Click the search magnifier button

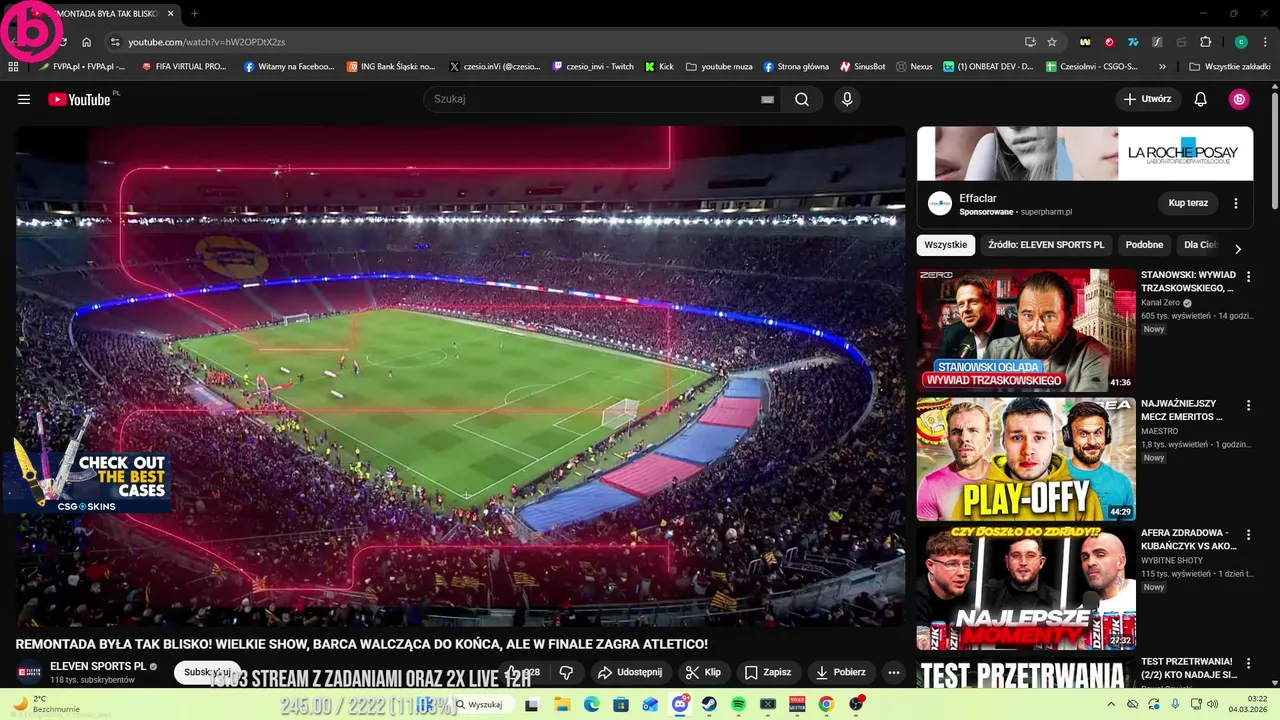pyautogui.click(x=802, y=99)
